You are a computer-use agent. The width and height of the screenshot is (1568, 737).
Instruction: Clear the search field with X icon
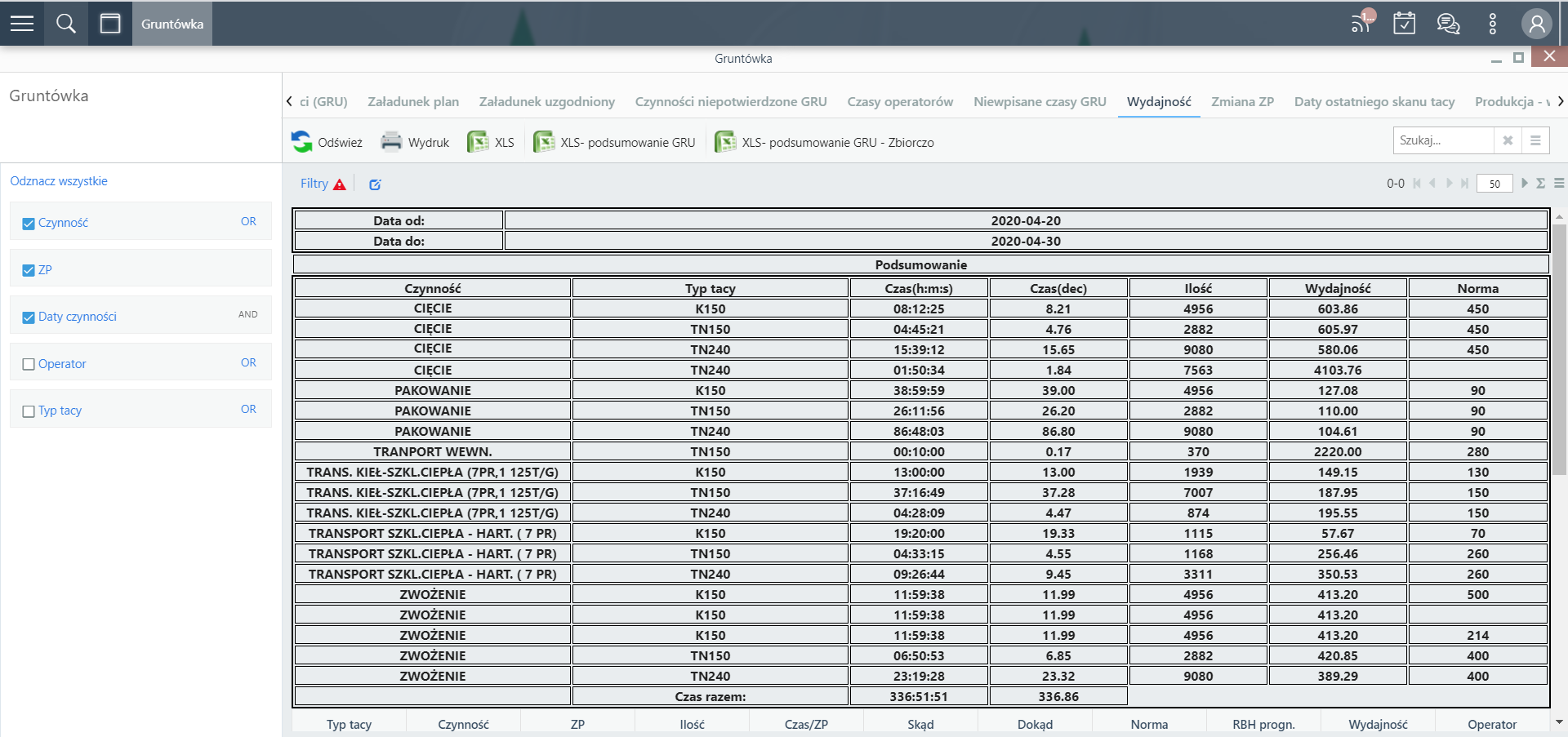click(1508, 140)
